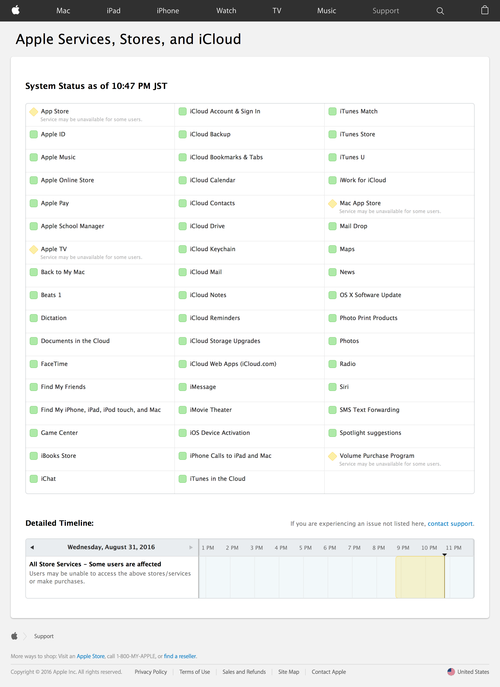Go to next day in the timeline
This screenshot has width=500, height=687.
191,547
